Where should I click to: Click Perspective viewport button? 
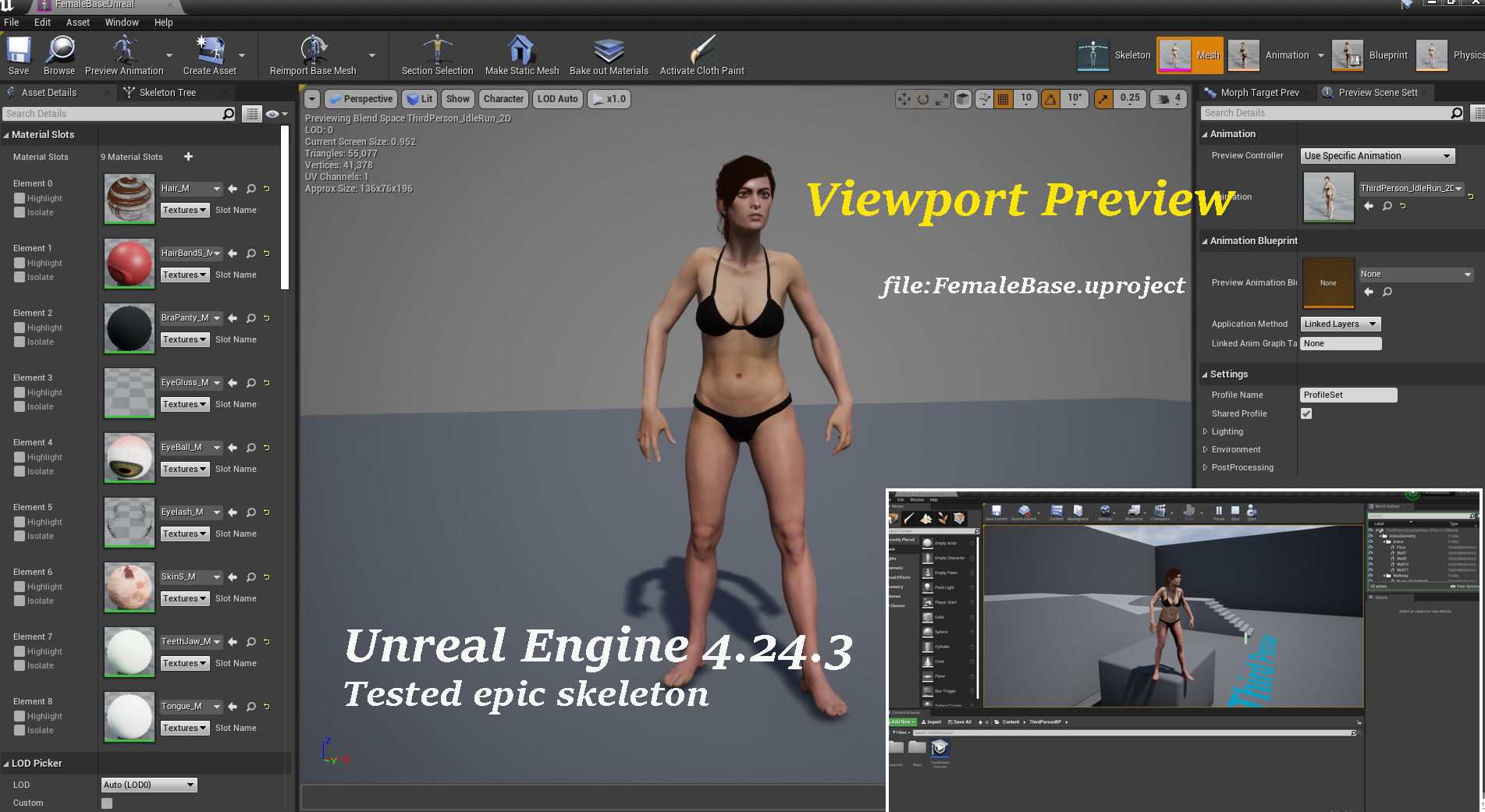361,99
